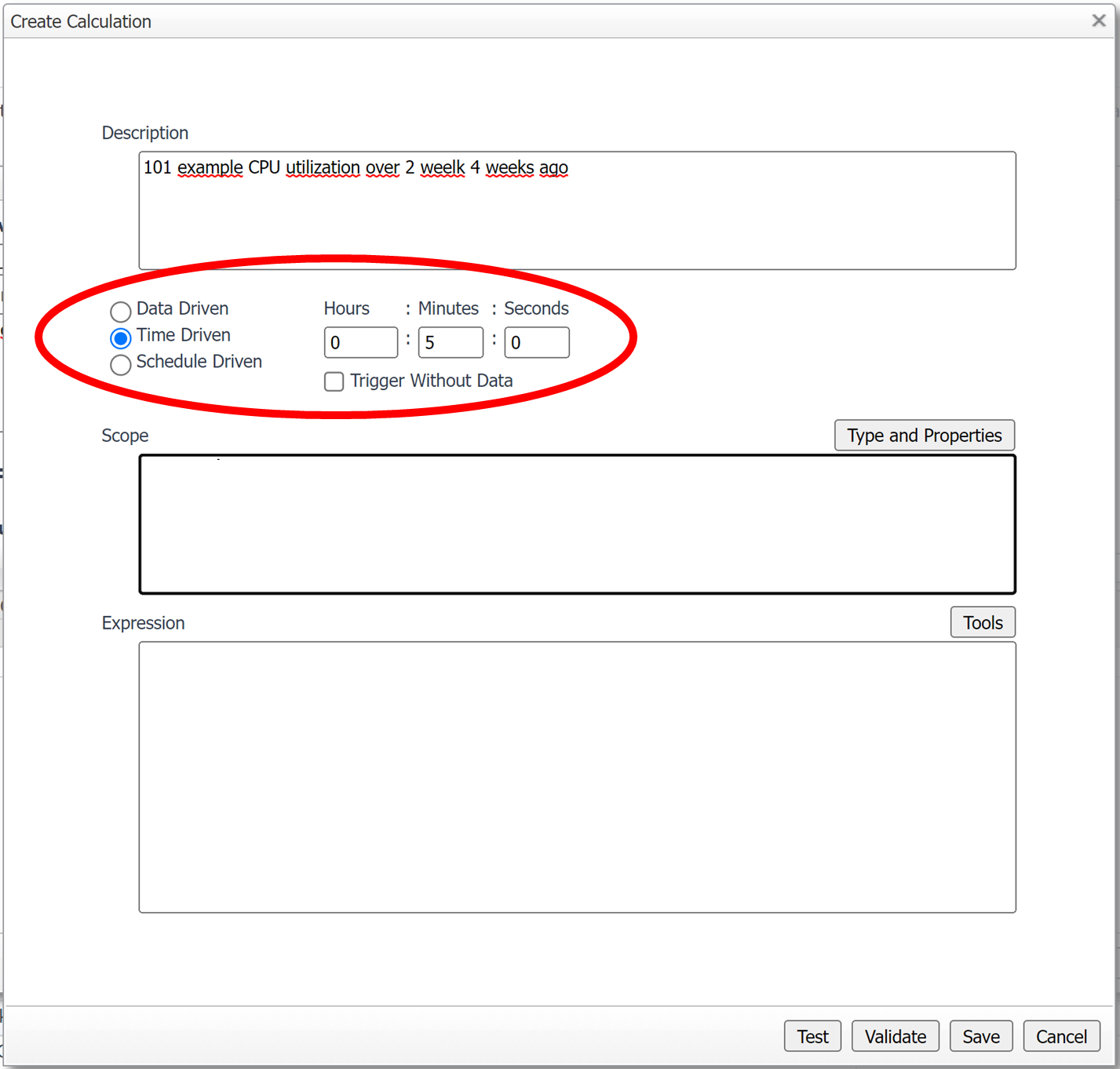The width and height of the screenshot is (1120, 1069).
Task: Click inside the Scope box
Action: pos(577,524)
